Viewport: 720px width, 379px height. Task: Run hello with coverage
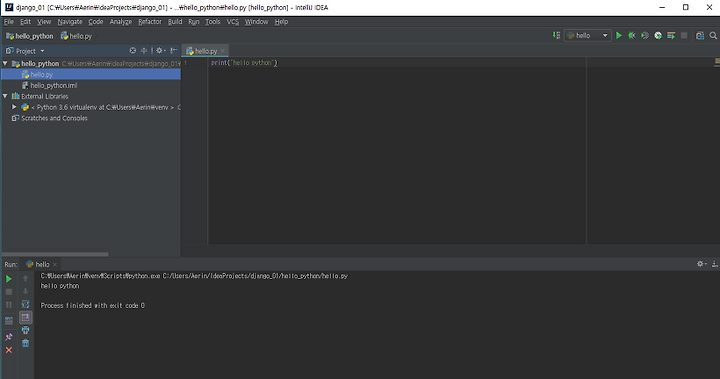645,35
